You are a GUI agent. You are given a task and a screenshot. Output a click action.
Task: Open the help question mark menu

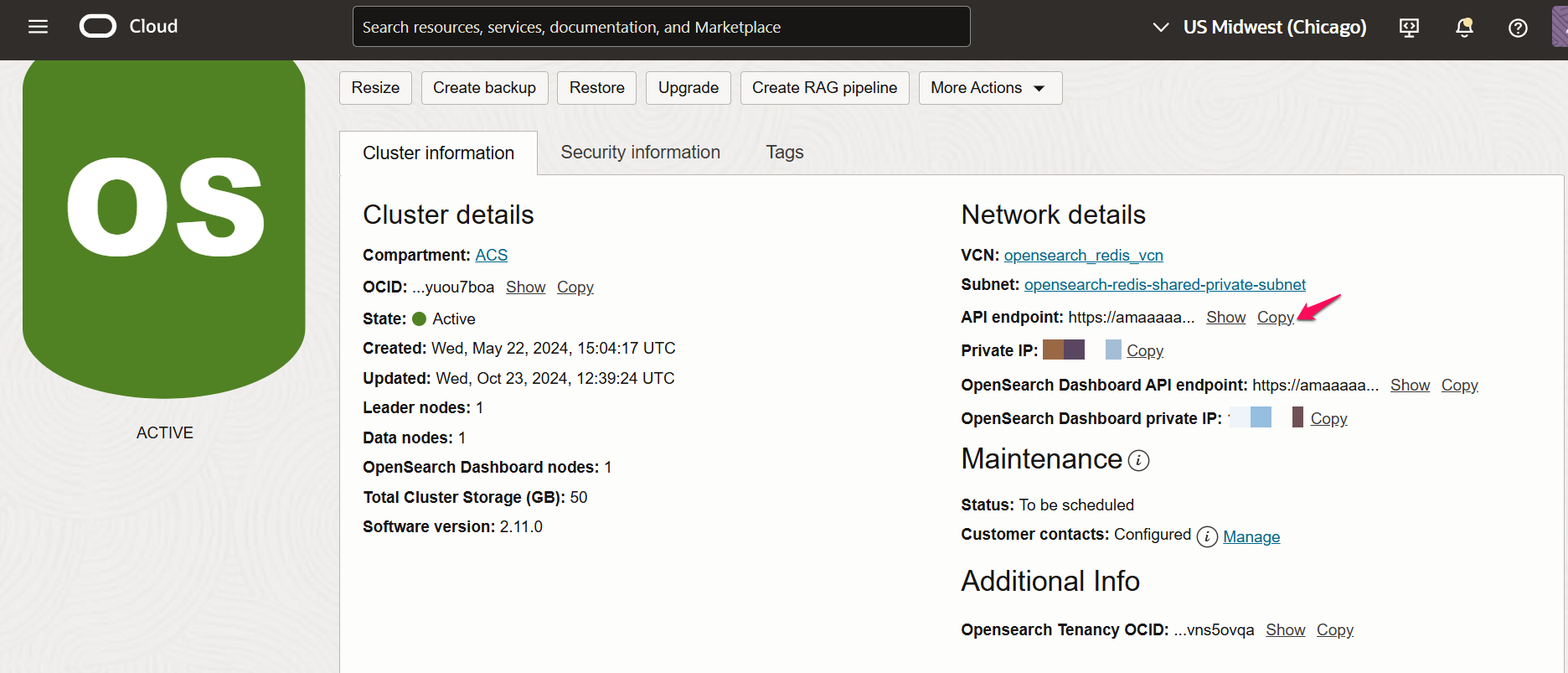click(x=1518, y=28)
